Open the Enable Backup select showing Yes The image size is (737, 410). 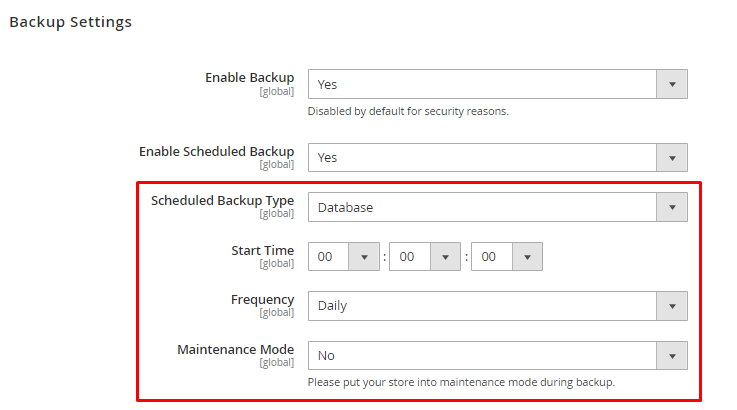click(x=482, y=85)
